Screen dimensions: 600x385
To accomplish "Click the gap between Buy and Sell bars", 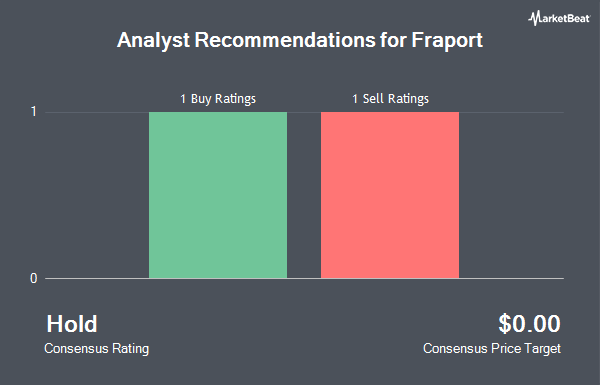I will click(304, 195).
